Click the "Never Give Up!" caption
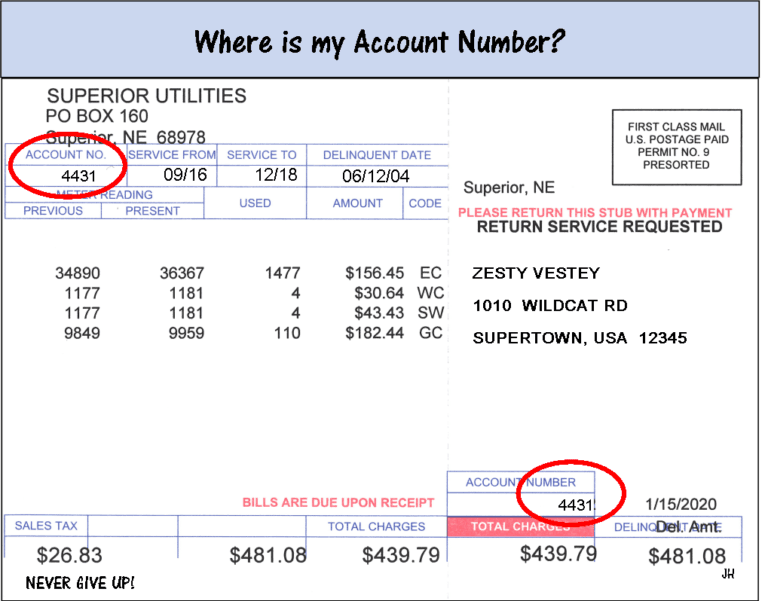Viewport: 768px width, 601px height. (81, 583)
